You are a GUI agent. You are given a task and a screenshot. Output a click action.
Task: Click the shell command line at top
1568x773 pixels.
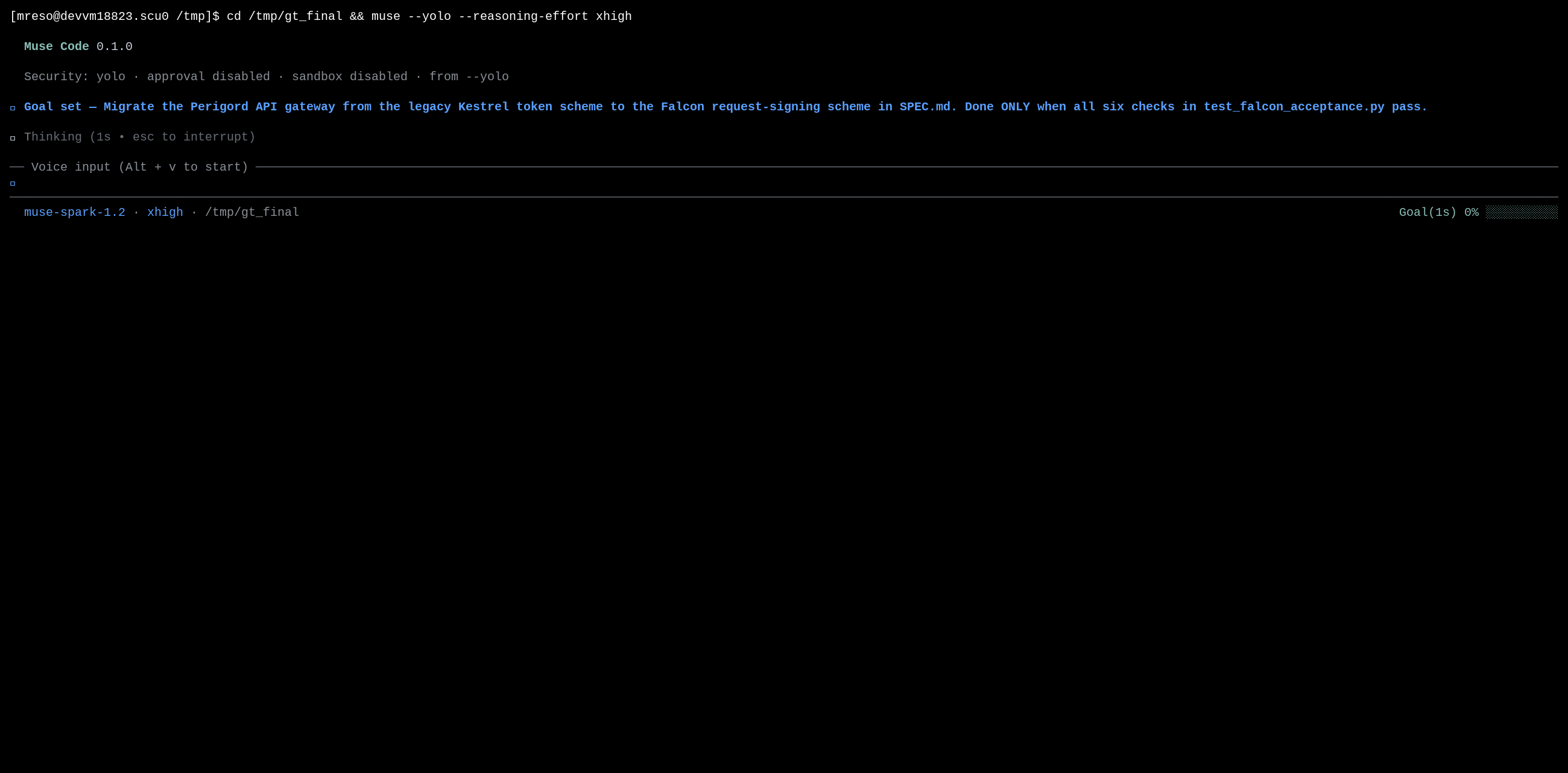tap(320, 16)
